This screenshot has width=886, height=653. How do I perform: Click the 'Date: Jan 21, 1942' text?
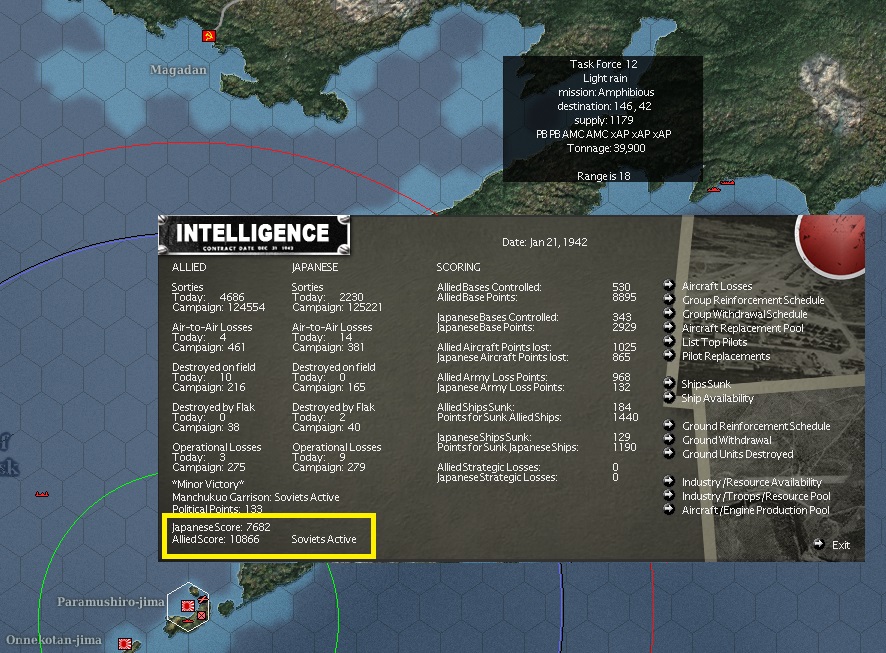[x=545, y=242]
